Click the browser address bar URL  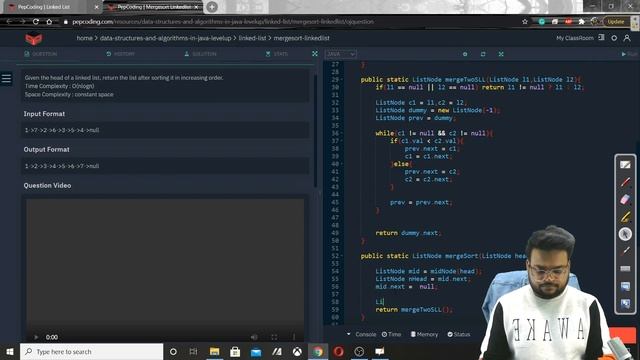click(223, 22)
